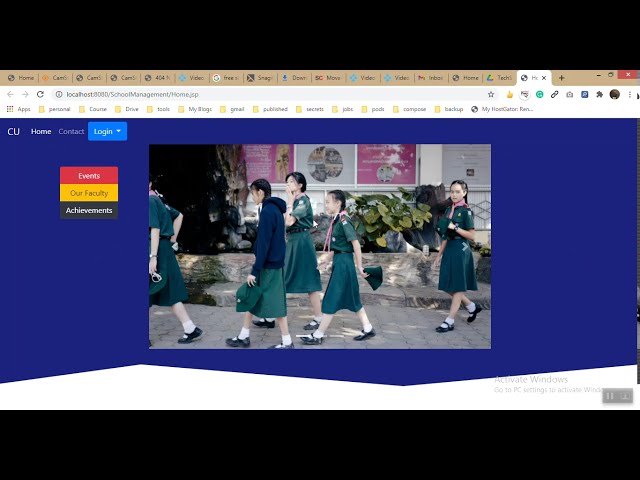Click the page vertical scrollbar
Screen dimensions: 640x480
tap(638, 251)
